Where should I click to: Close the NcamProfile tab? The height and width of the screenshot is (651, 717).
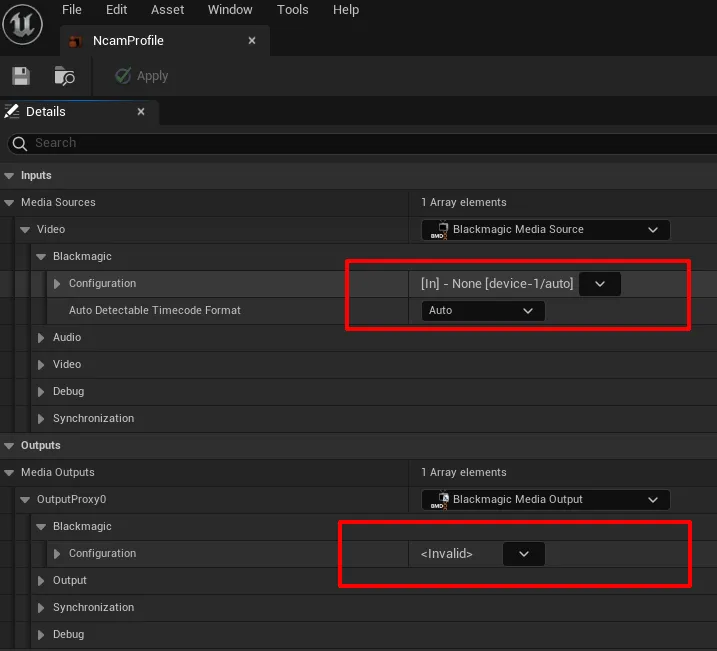point(251,41)
